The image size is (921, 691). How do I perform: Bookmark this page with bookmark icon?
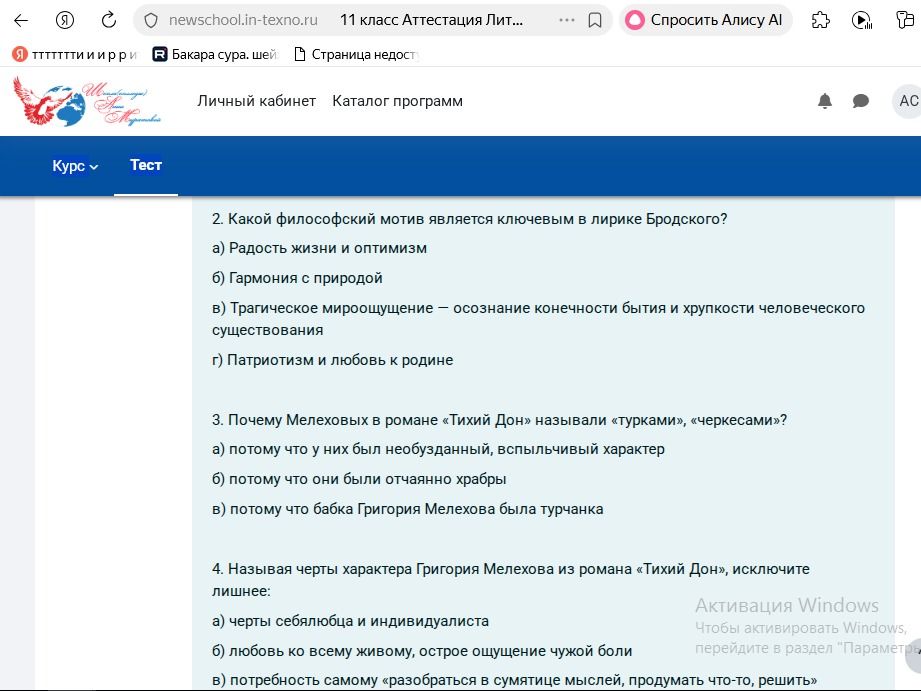pos(595,21)
